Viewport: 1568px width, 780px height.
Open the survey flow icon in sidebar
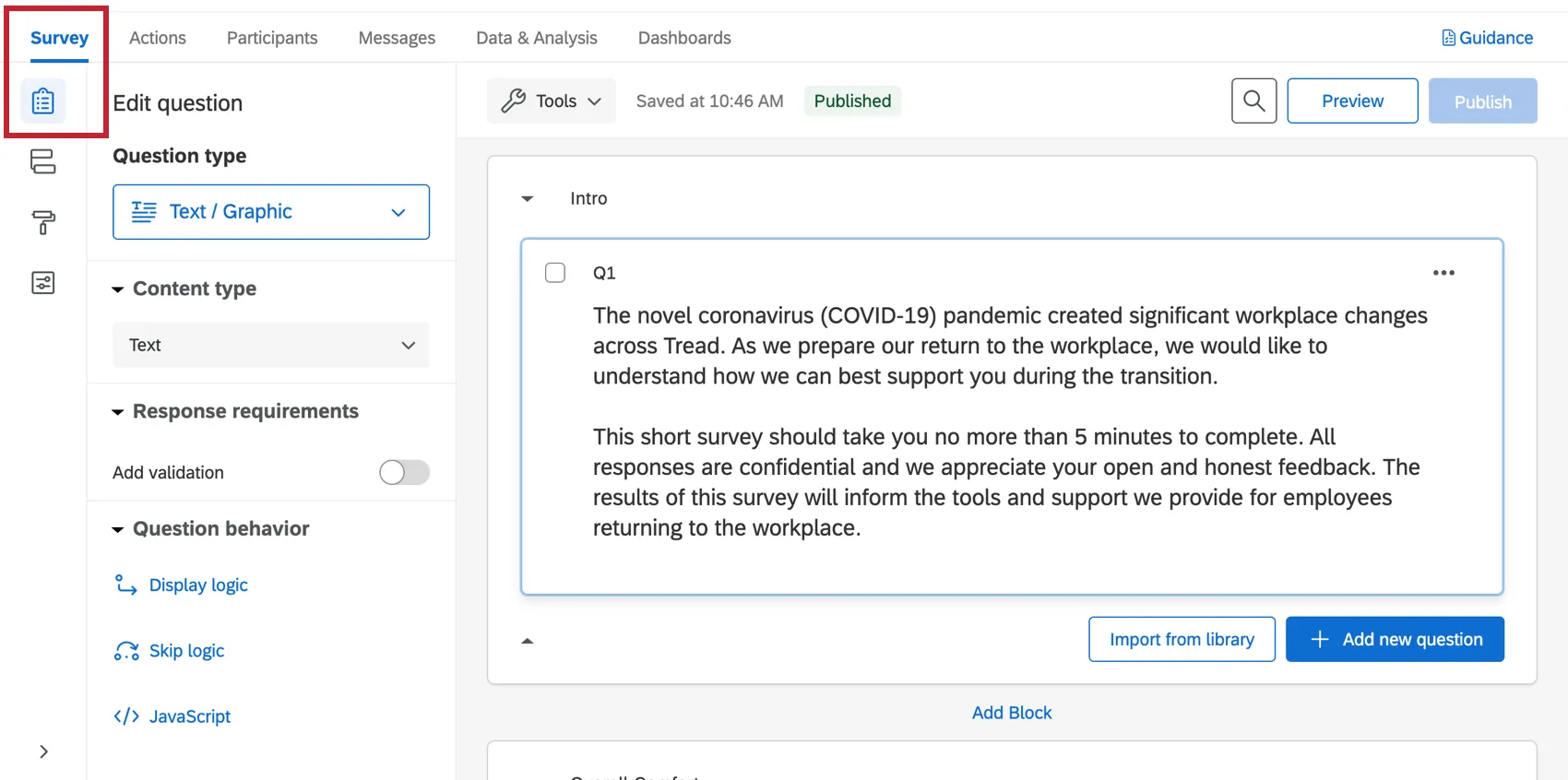(x=43, y=161)
